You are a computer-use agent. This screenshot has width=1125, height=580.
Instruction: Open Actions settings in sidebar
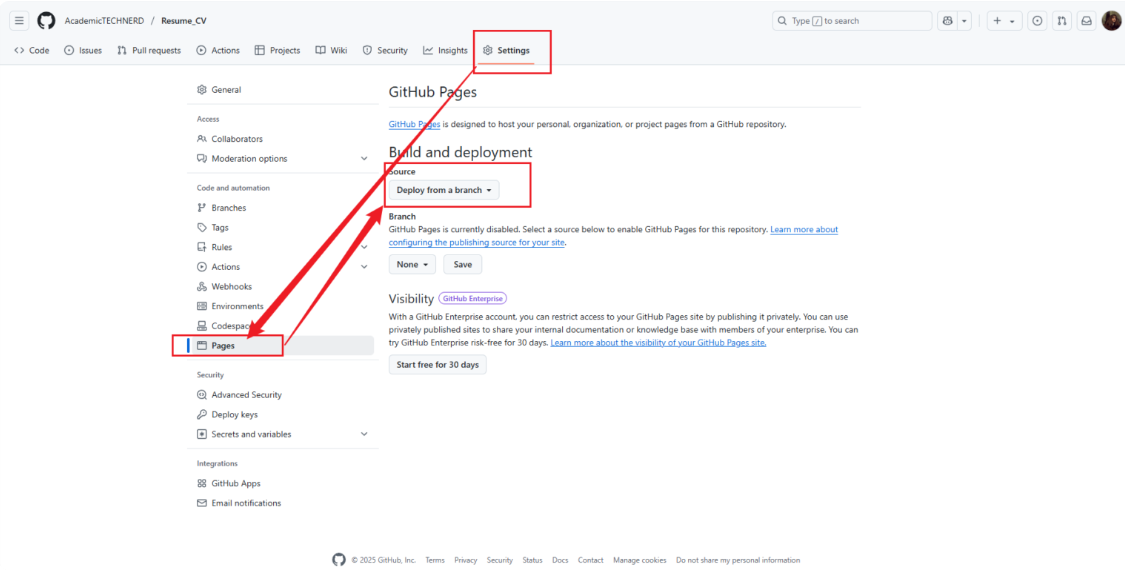click(x=225, y=267)
